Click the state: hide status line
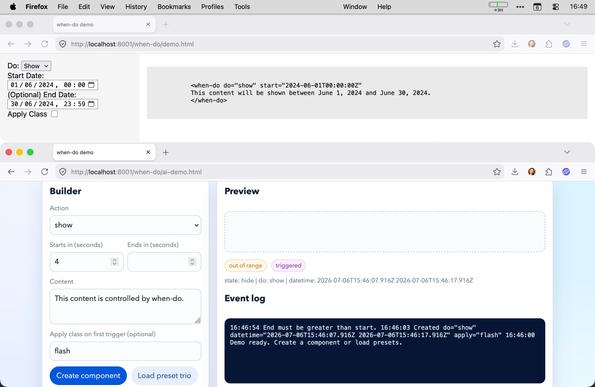 (349, 280)
